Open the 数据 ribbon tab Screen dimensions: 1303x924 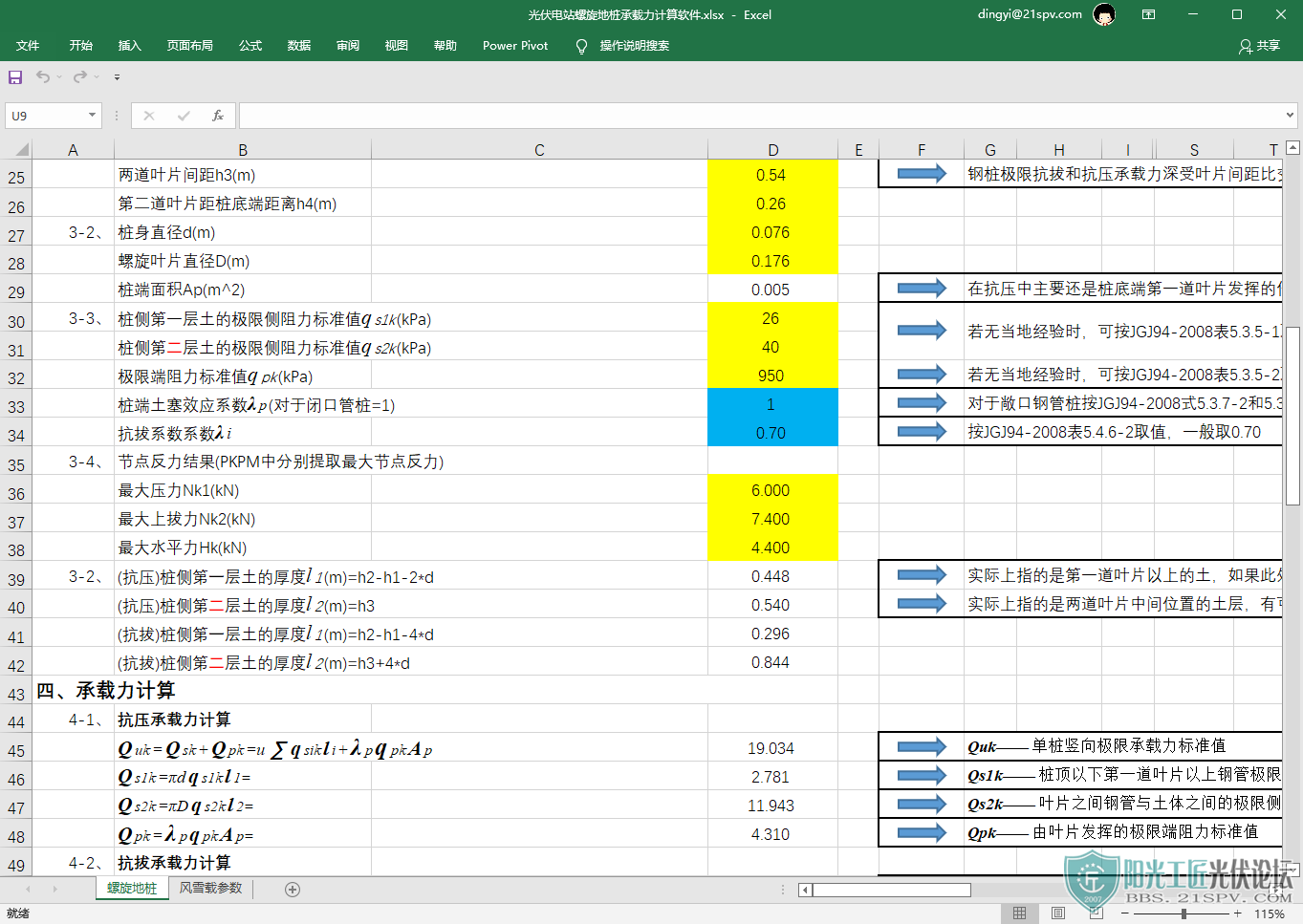299,46
